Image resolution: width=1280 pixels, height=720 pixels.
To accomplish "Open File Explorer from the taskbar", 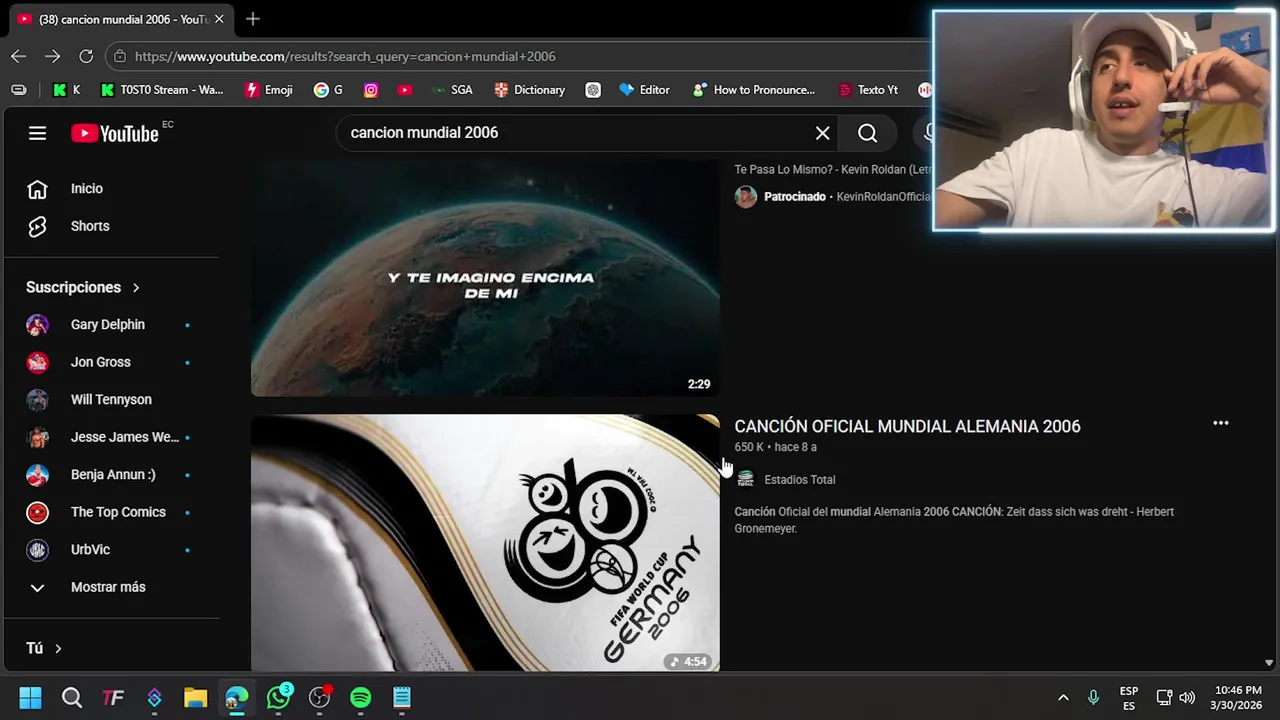I will 195,697.
